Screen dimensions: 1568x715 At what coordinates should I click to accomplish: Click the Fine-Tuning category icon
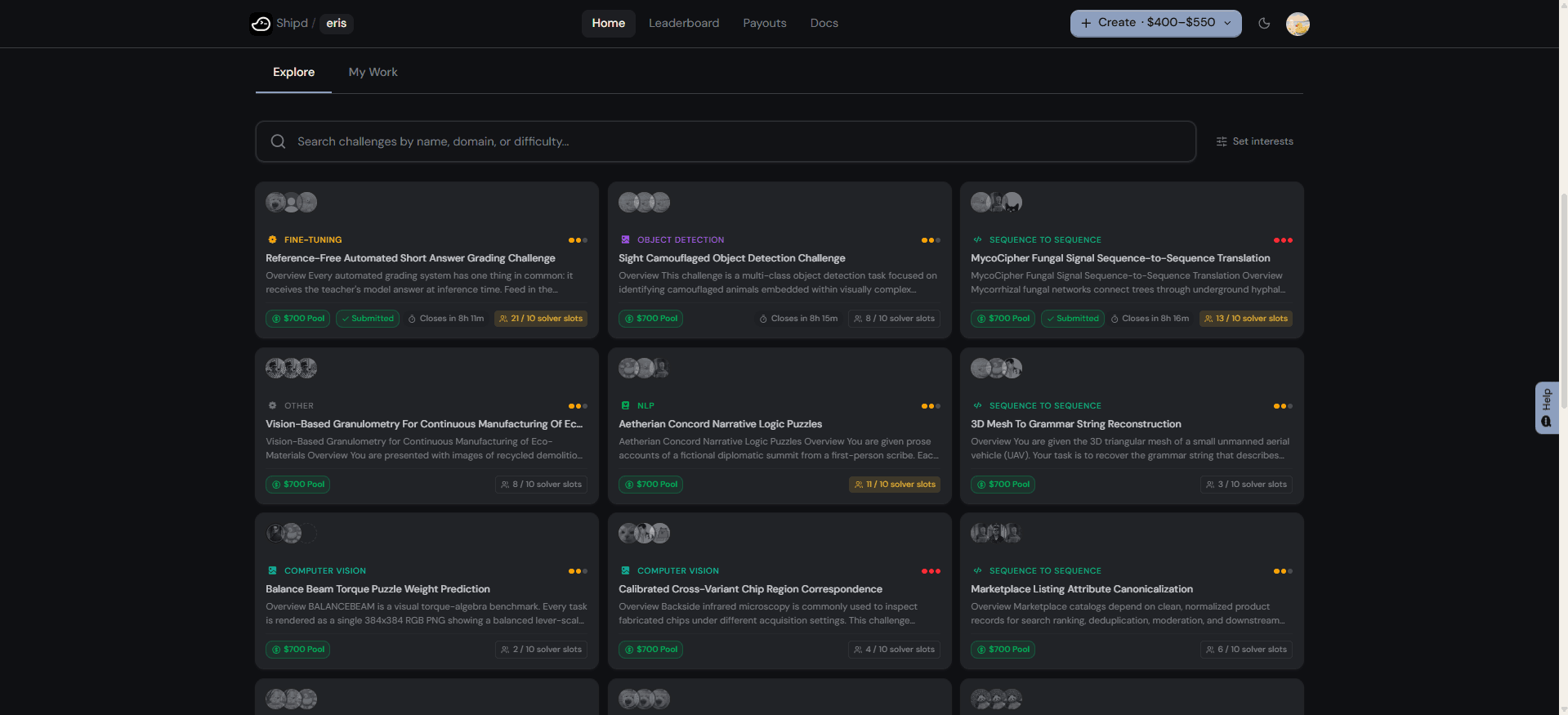(272, 239)
